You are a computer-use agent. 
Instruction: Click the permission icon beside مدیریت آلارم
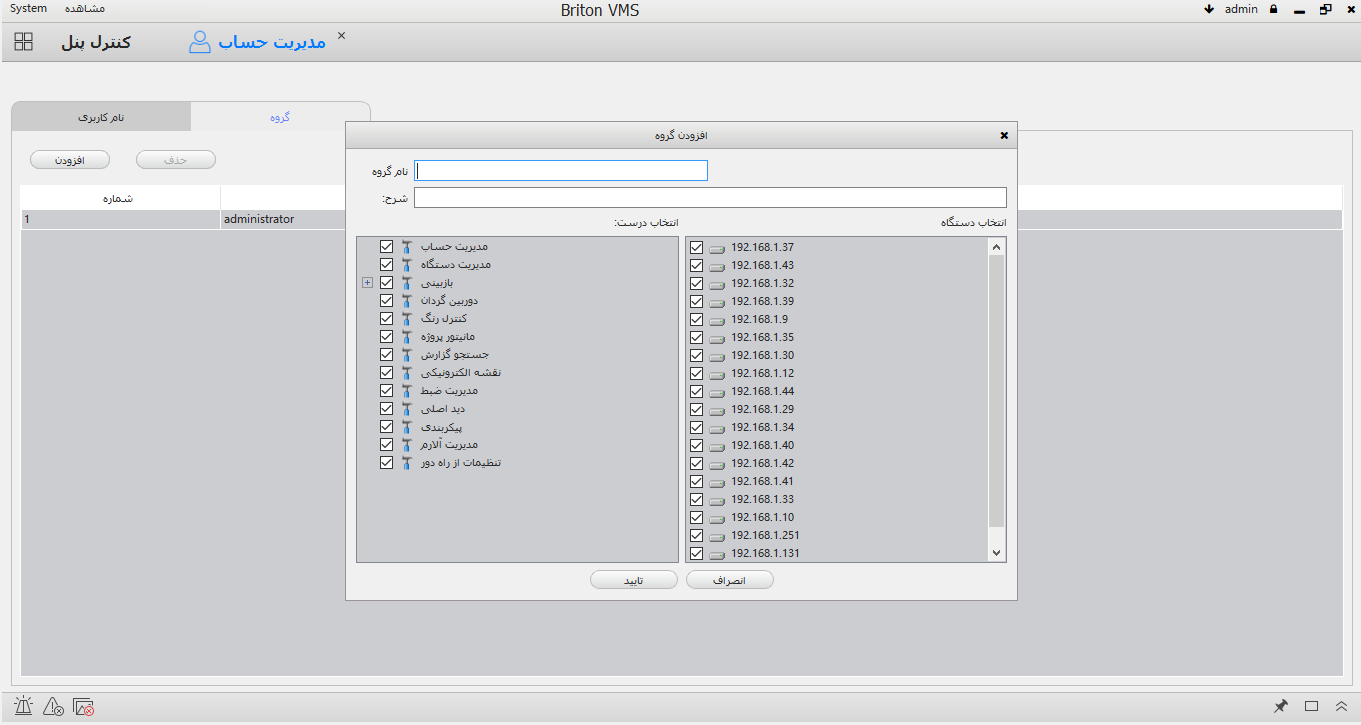406,444
